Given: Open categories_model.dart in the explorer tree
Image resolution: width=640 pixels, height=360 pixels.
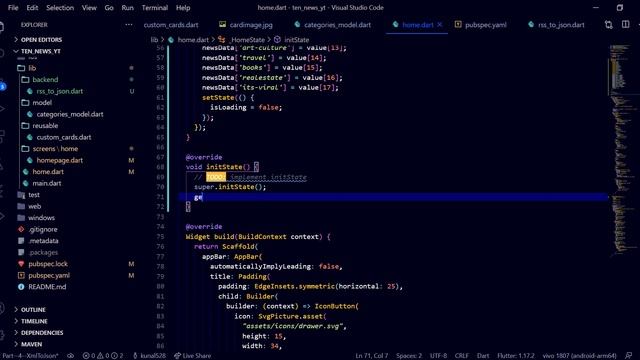Looking at the screenshot, I should (70, 114).
